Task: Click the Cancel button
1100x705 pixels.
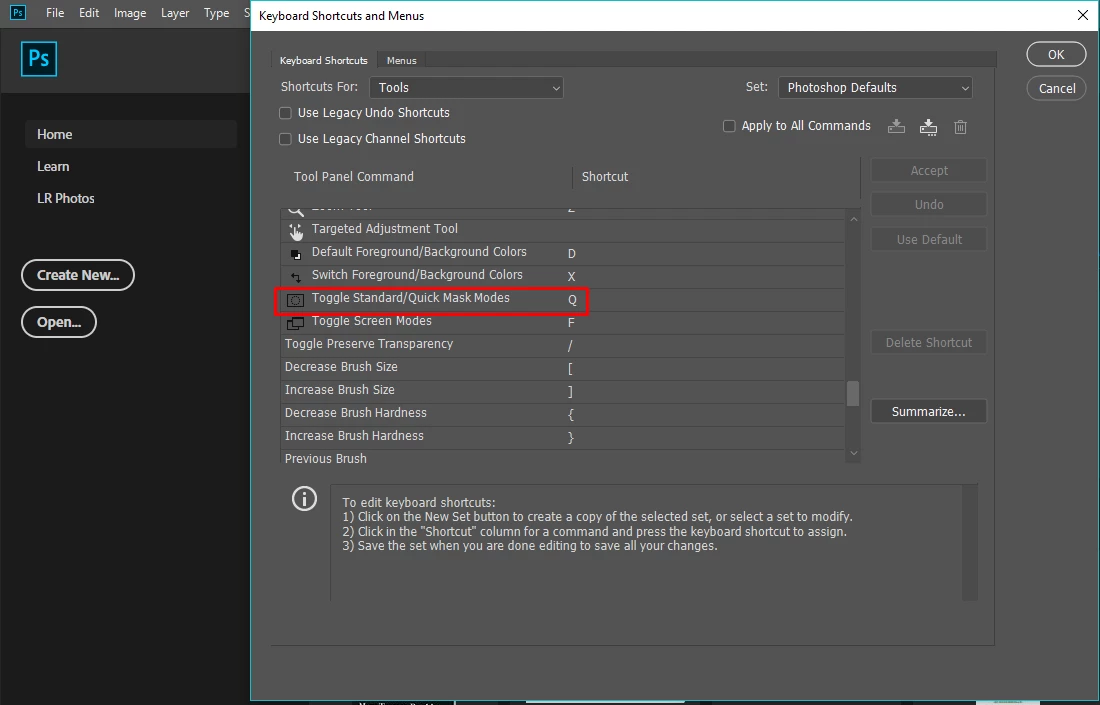Action: click(1057, 88)
